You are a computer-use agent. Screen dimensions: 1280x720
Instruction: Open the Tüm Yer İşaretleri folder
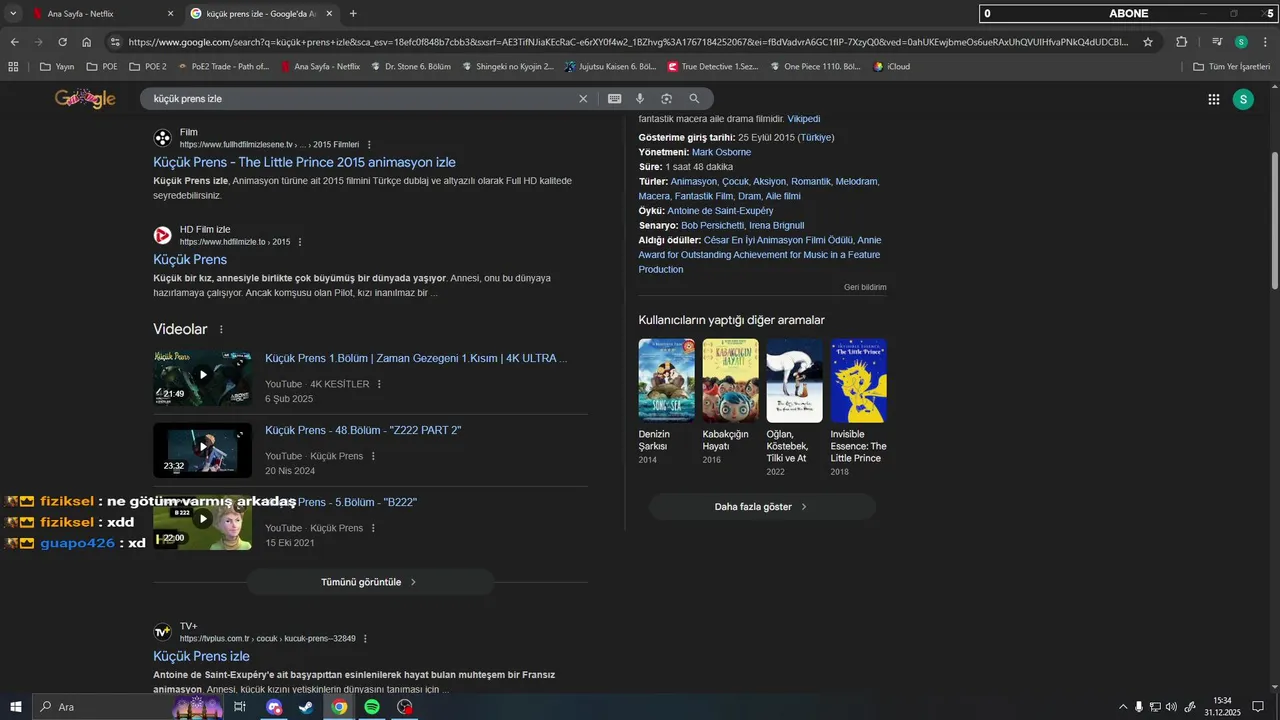pos(1232,67)
